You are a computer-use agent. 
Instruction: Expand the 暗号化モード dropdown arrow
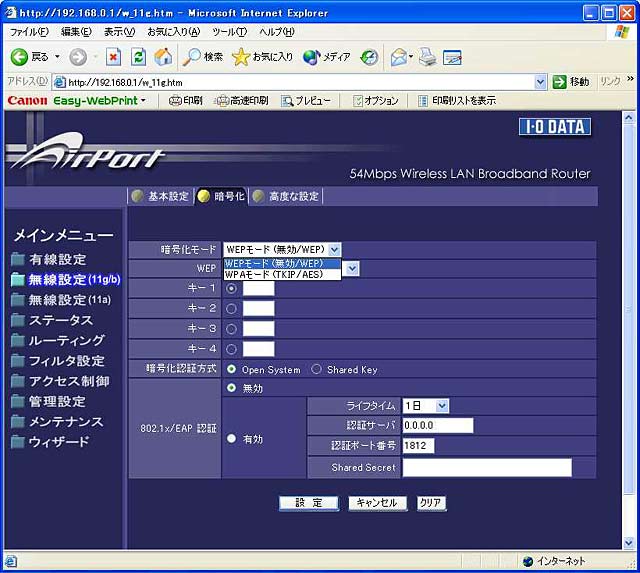pos(334,249)
